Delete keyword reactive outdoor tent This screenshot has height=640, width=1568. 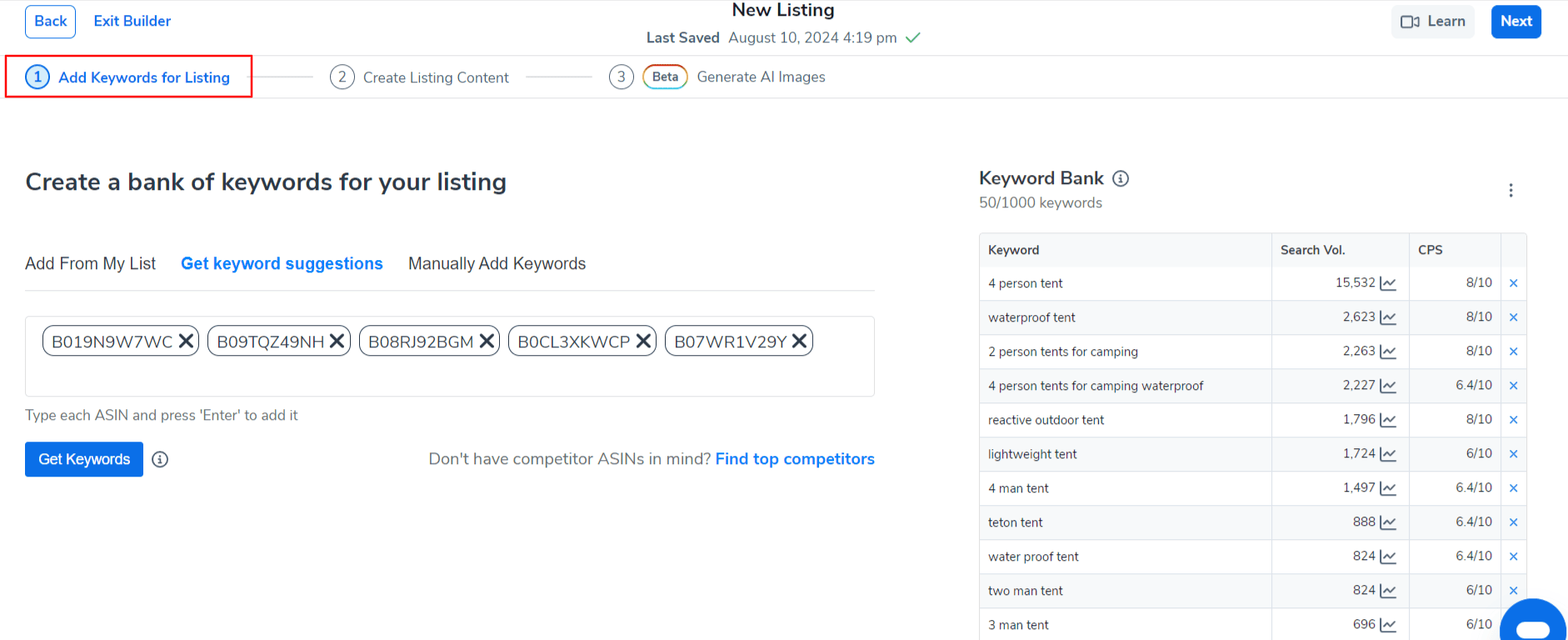(1514, 420)
